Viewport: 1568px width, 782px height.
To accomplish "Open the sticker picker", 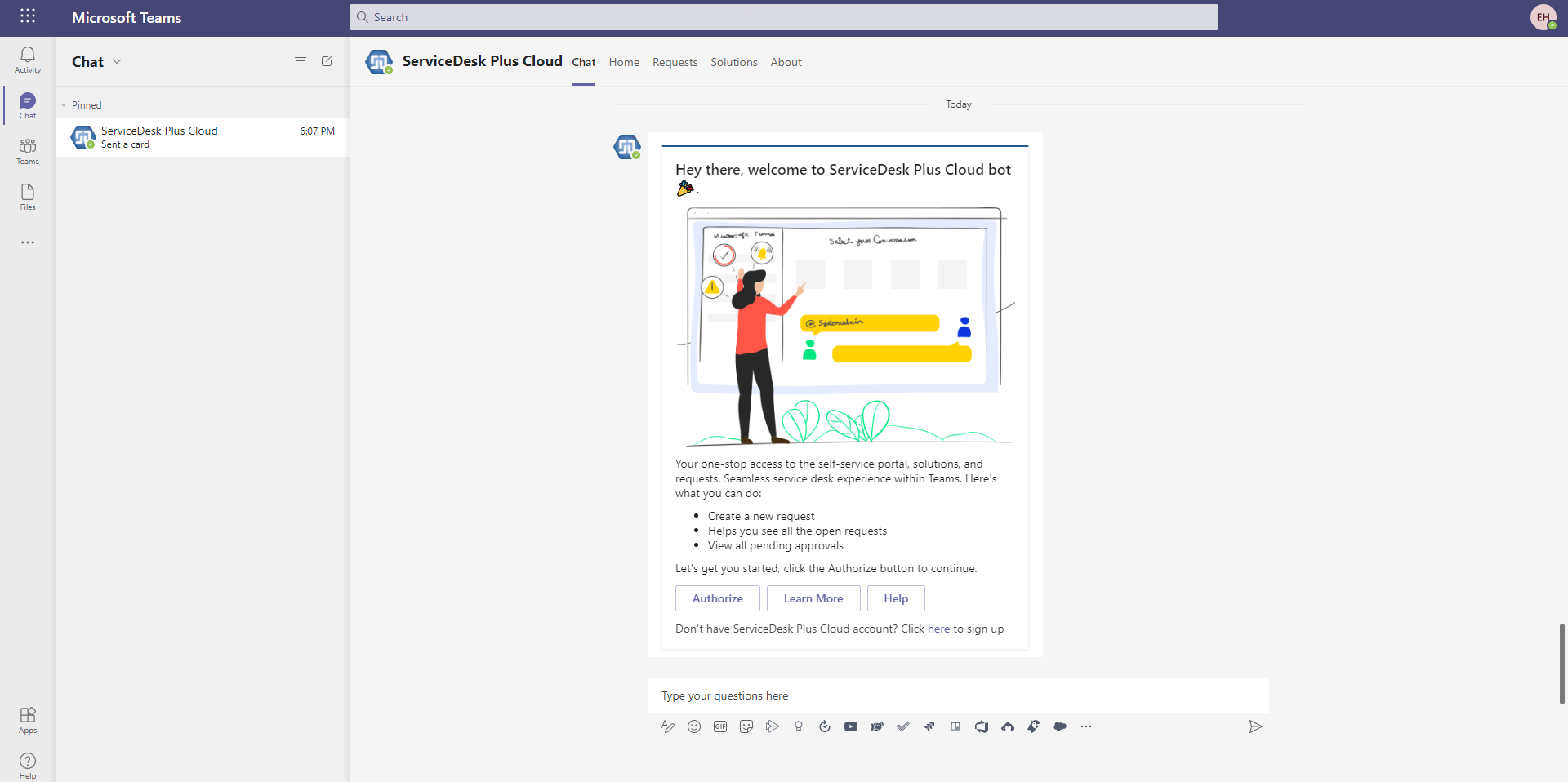I will click(x=746, y=726).
